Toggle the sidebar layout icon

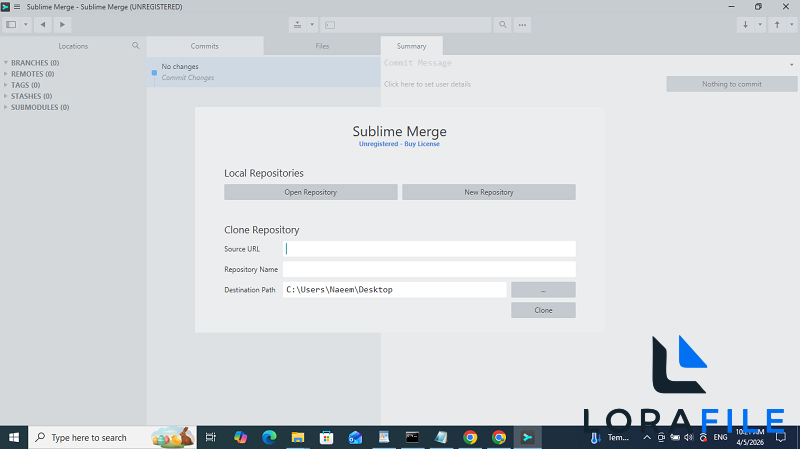pyautogui.click(x=11, y=24)
